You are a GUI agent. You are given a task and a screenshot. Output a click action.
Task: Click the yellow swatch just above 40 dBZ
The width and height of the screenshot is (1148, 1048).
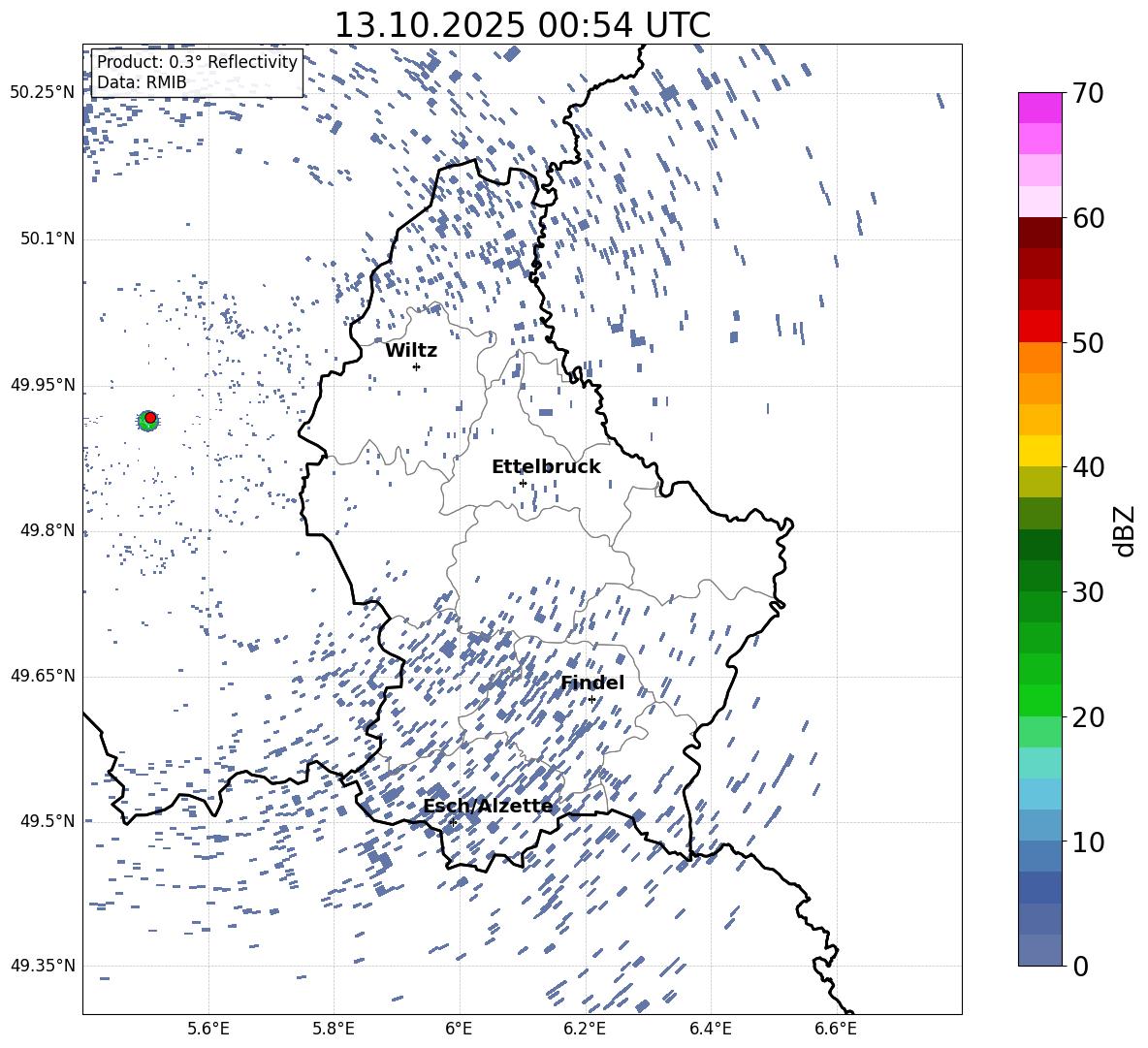coord(1040,451)
